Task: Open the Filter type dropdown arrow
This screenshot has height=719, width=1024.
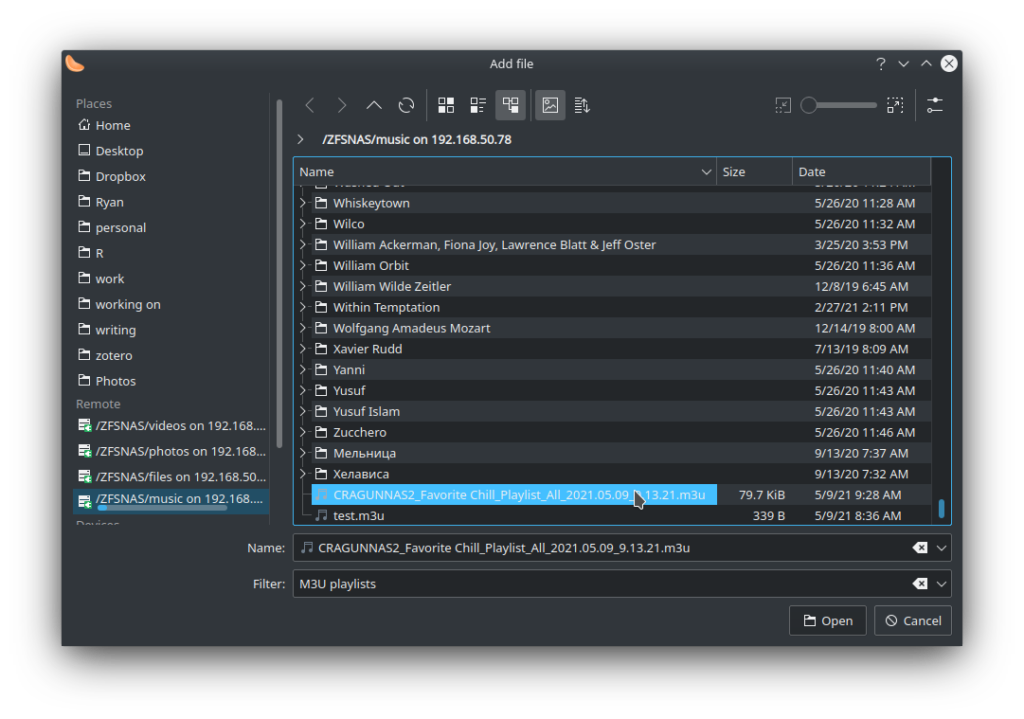Action: [x=941, y=584]
